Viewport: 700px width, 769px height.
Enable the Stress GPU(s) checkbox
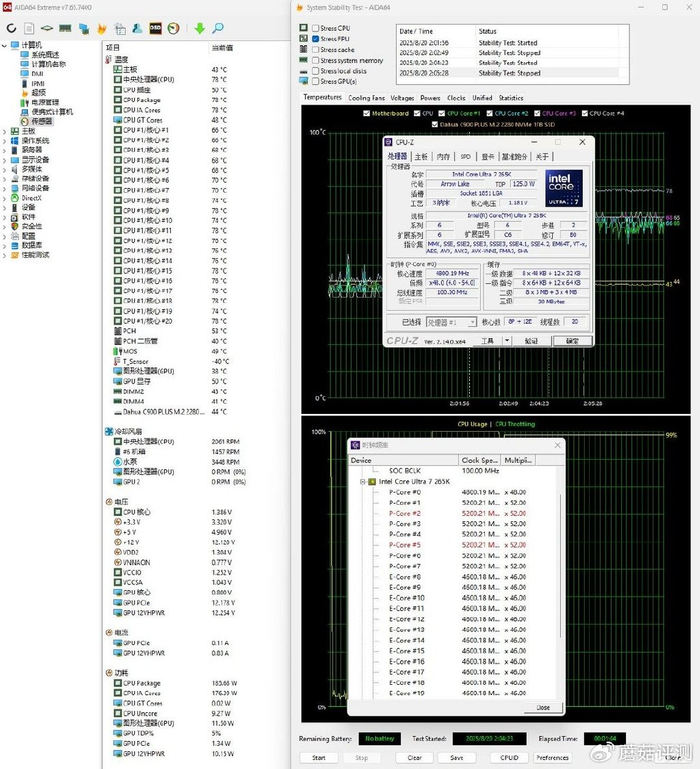click(316, 81)
